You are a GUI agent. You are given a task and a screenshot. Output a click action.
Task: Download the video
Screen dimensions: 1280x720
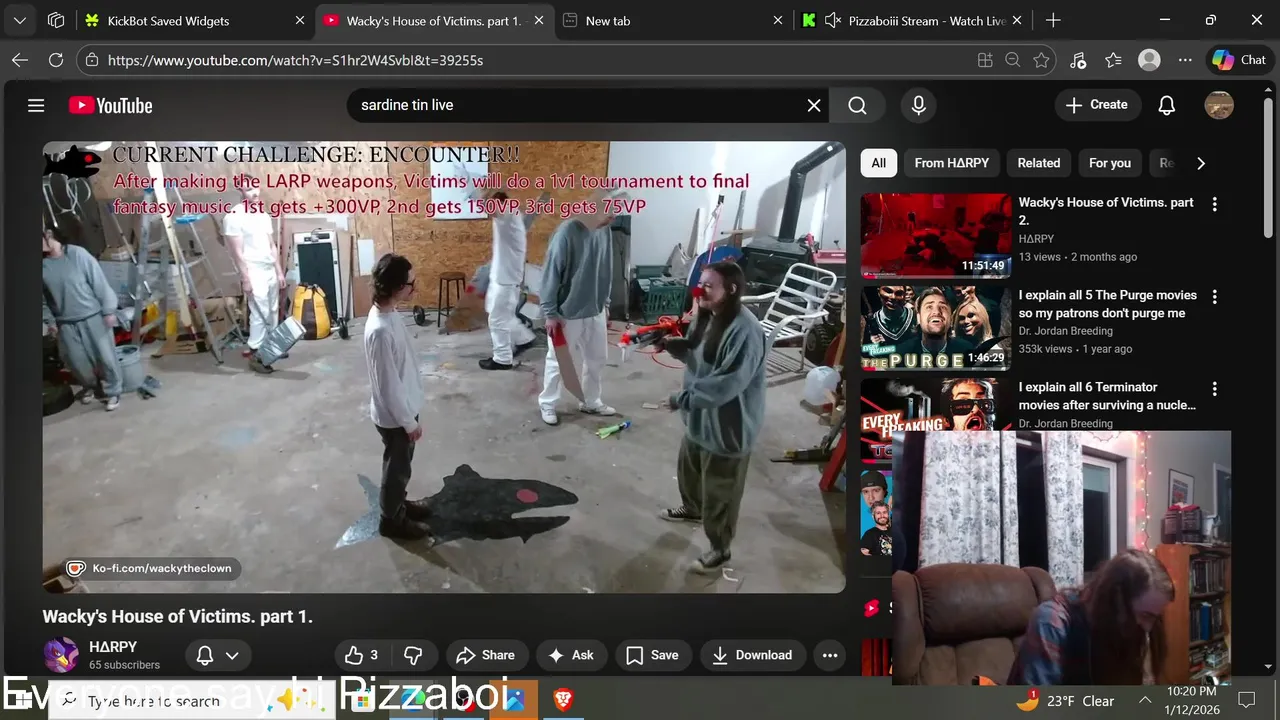coord(752,655)
